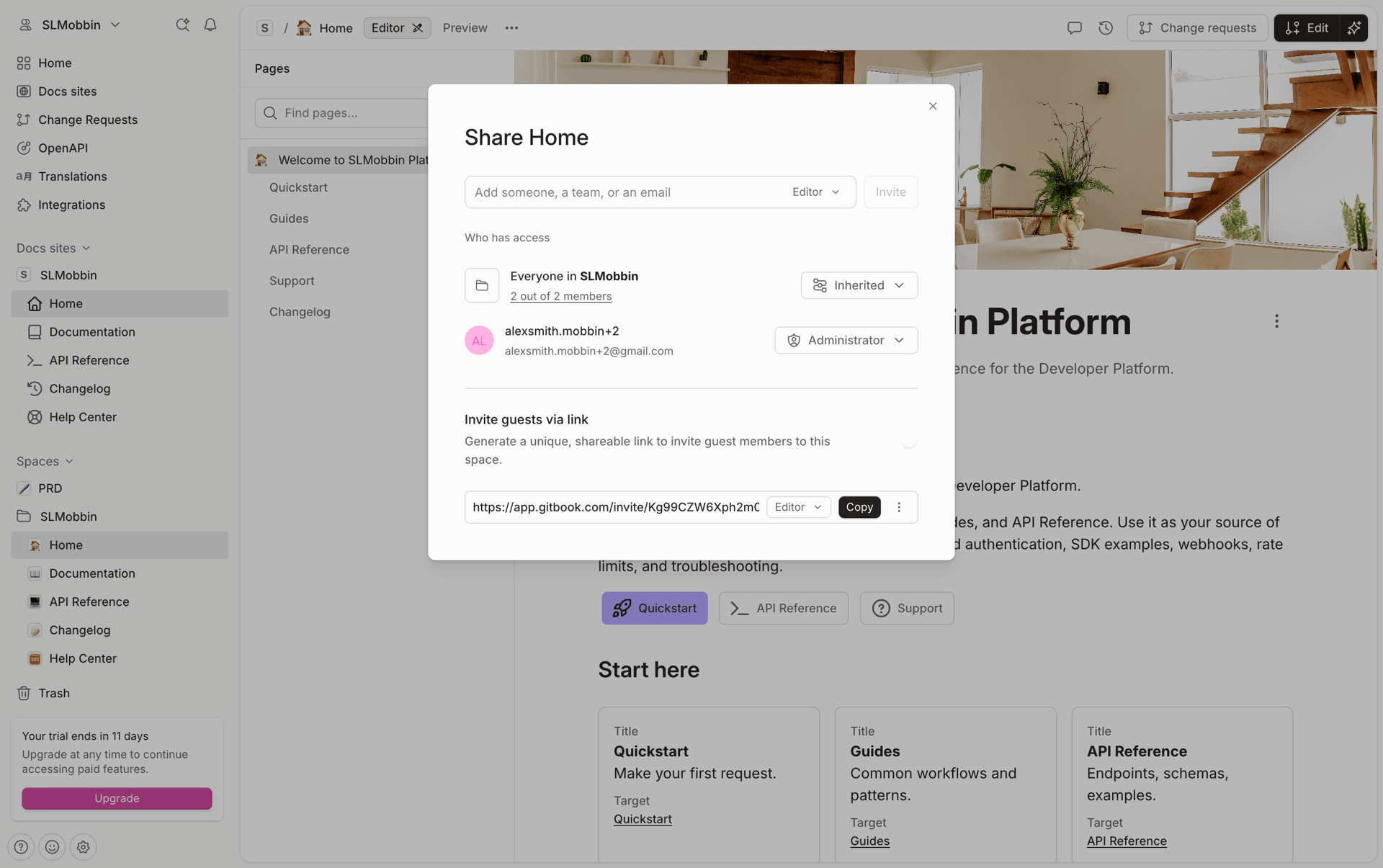Click the S organization breadcrumb icon
The image size is (1383, 868).
point(264,28)
